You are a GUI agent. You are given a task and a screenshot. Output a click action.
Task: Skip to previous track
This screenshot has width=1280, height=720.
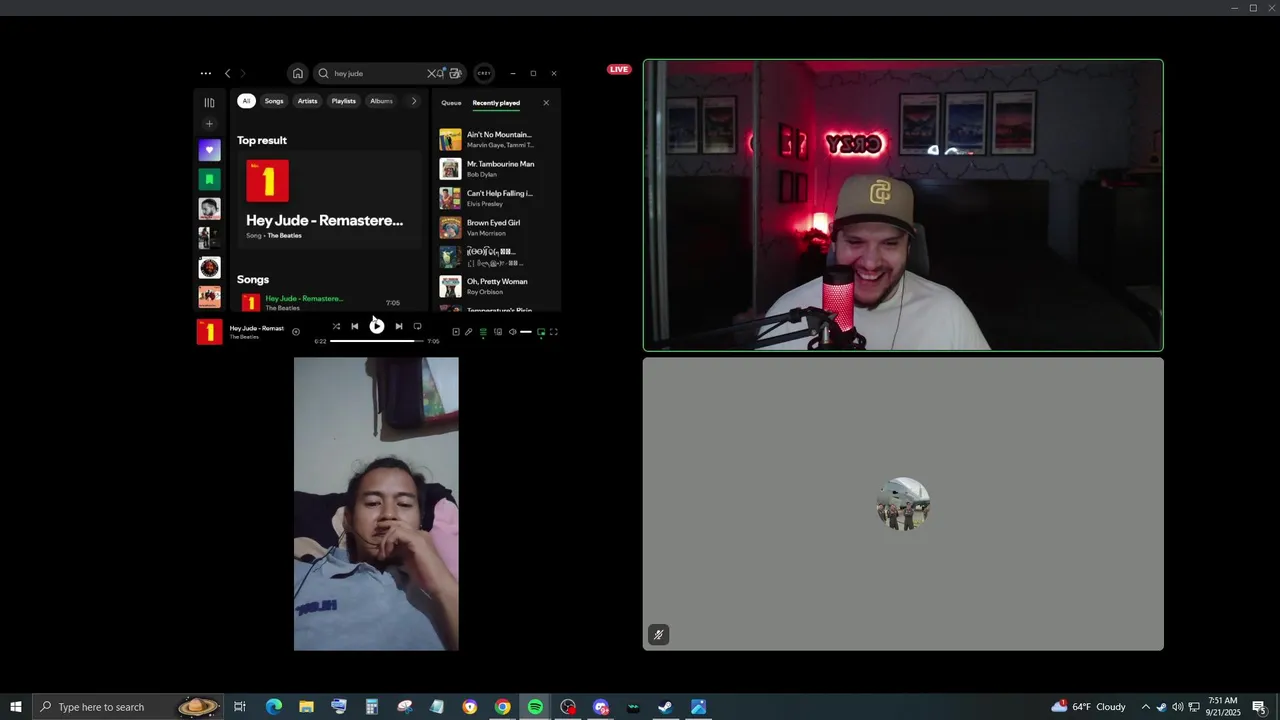coord(354,326)
